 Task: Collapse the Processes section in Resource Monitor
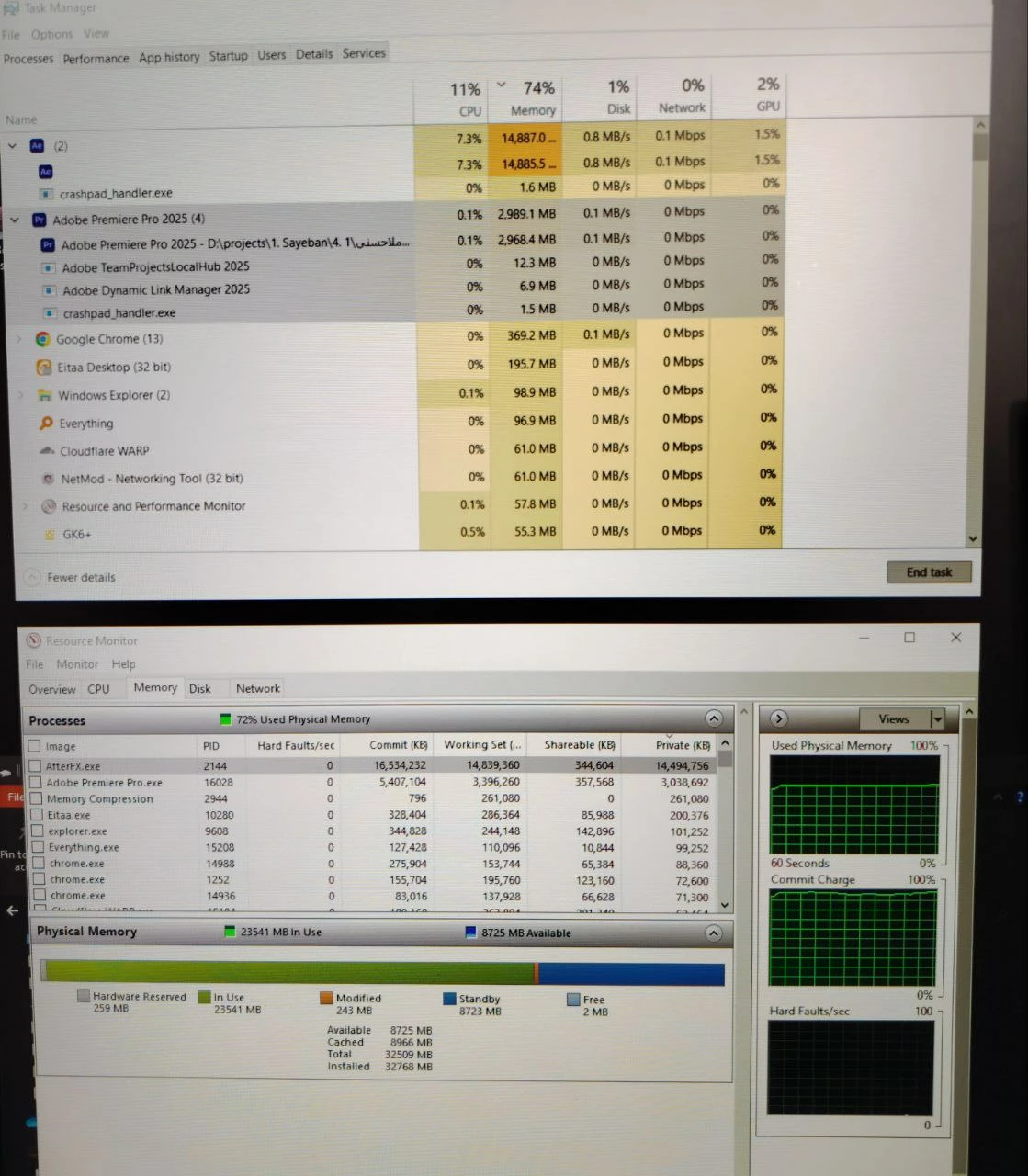714,718
